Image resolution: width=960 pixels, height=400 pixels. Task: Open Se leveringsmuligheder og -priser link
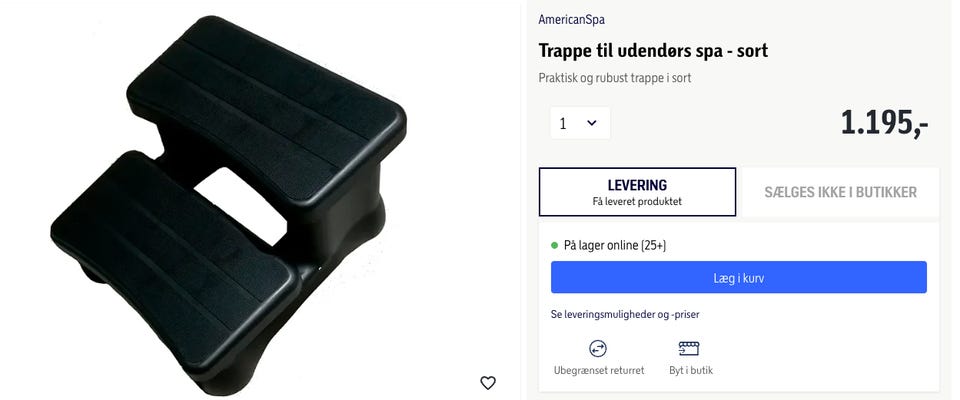click(x=625, y=314)
